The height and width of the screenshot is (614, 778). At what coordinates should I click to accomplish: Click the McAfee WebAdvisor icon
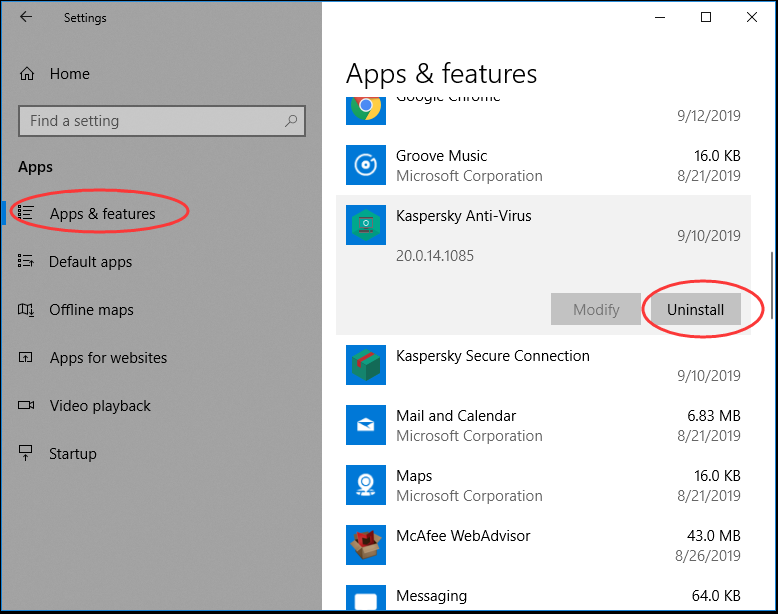(x=366, y=545)
